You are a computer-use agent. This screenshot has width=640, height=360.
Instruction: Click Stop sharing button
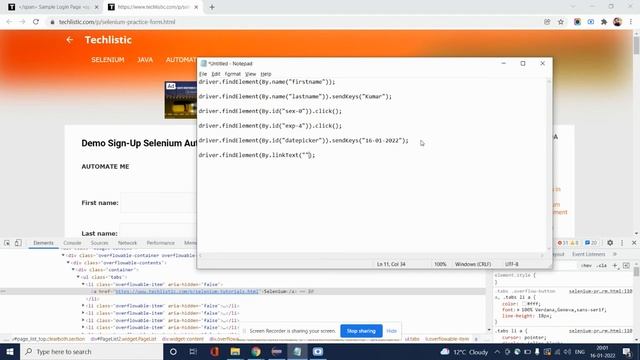tap(361, 331)
